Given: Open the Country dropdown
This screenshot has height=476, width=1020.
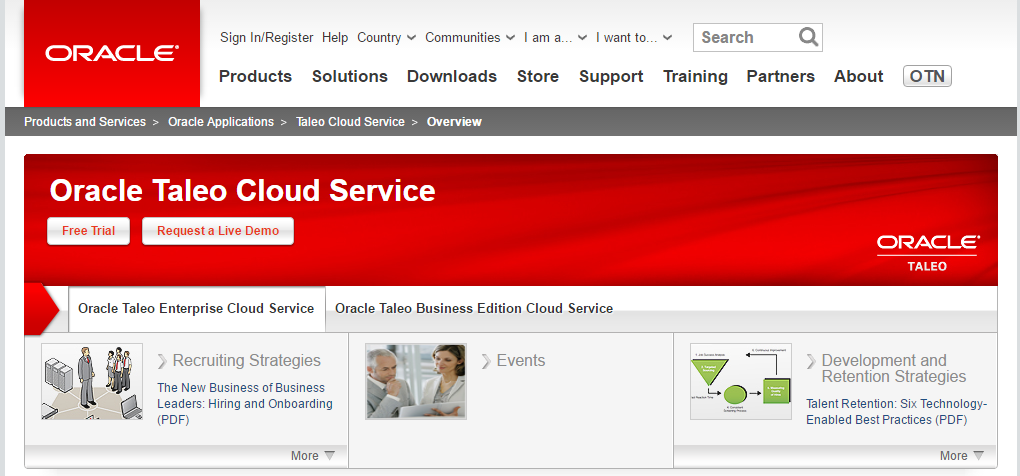Looking at the screenshot, I should tap(386, 38).
